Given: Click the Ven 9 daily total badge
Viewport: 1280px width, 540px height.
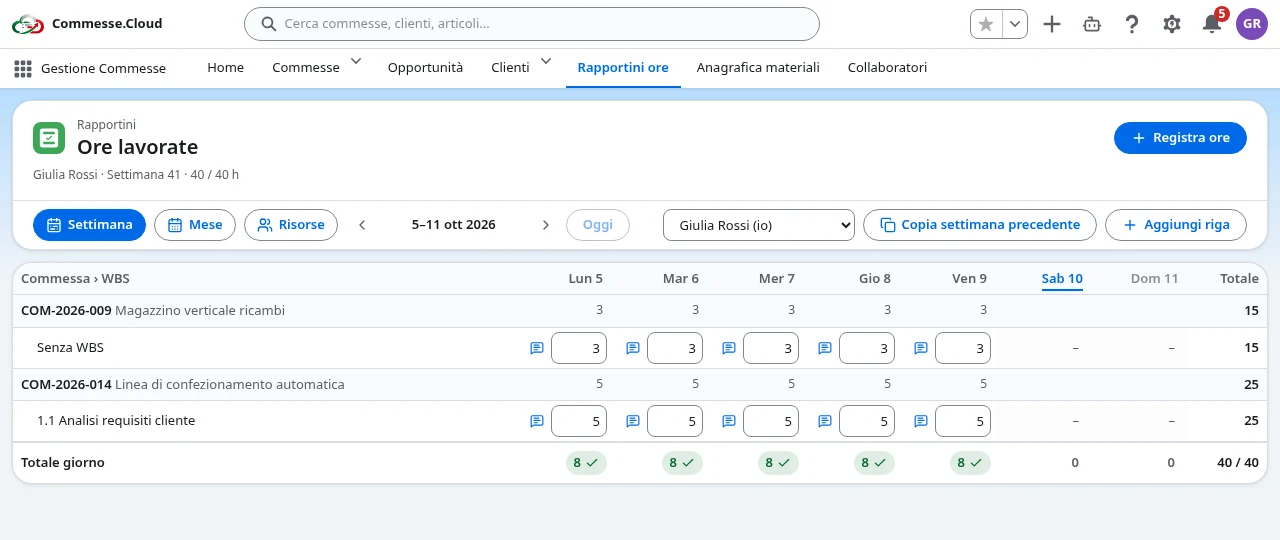Looking at the screenshot, I should 970,463.
